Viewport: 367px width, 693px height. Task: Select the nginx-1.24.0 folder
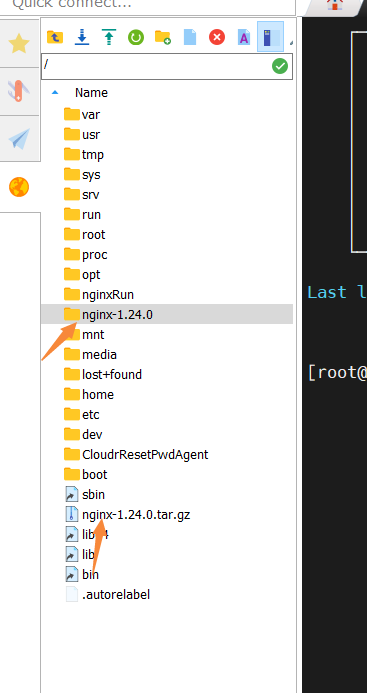[x=167, y=314]
